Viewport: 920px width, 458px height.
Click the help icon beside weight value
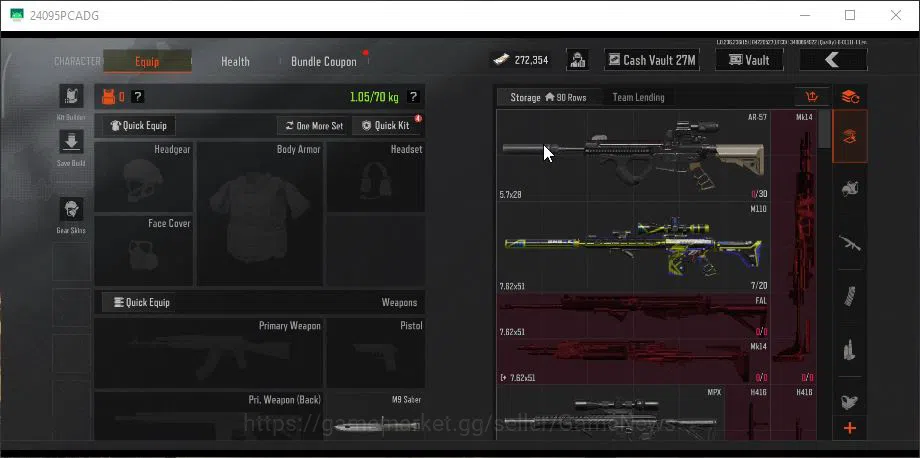(413, 97)
